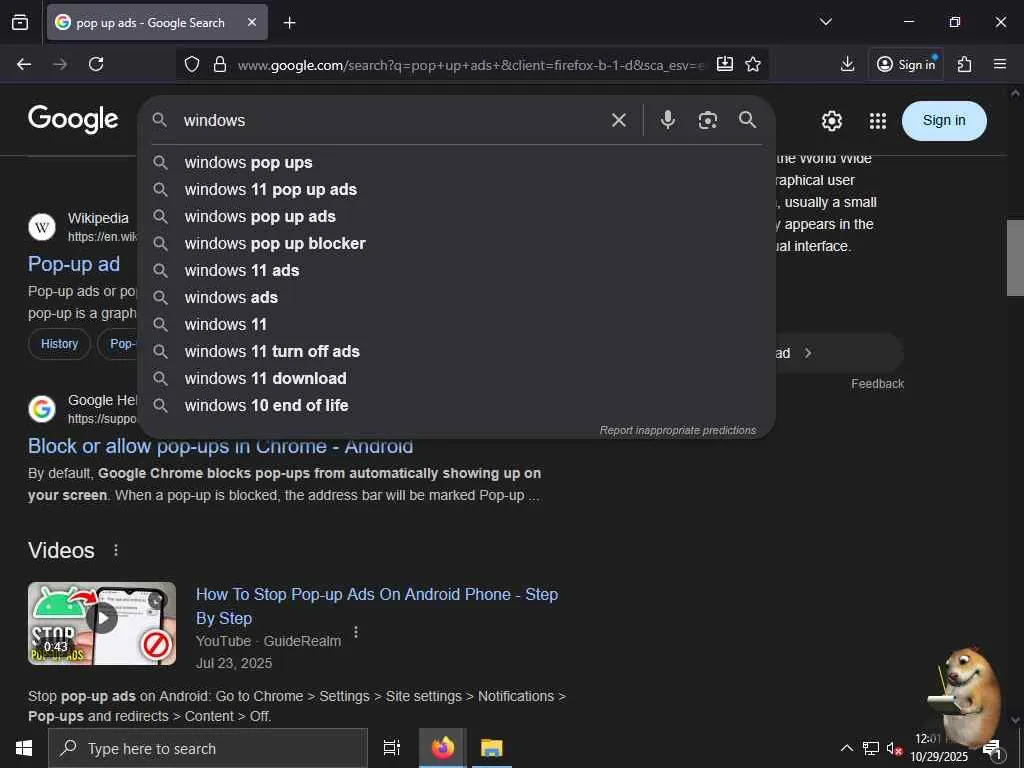
Task: Click the Wikipedia favicon icon
Action: pyautogui.click(x=42, y=227)
